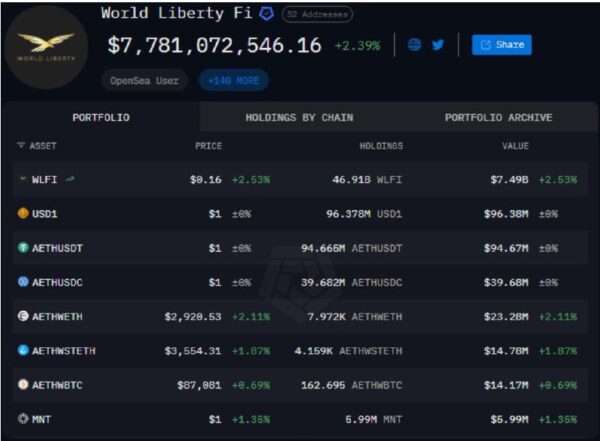The height and width of the screenshot is (441, 600).
Task: Click the $7.49B value cell
Action: 509,180
